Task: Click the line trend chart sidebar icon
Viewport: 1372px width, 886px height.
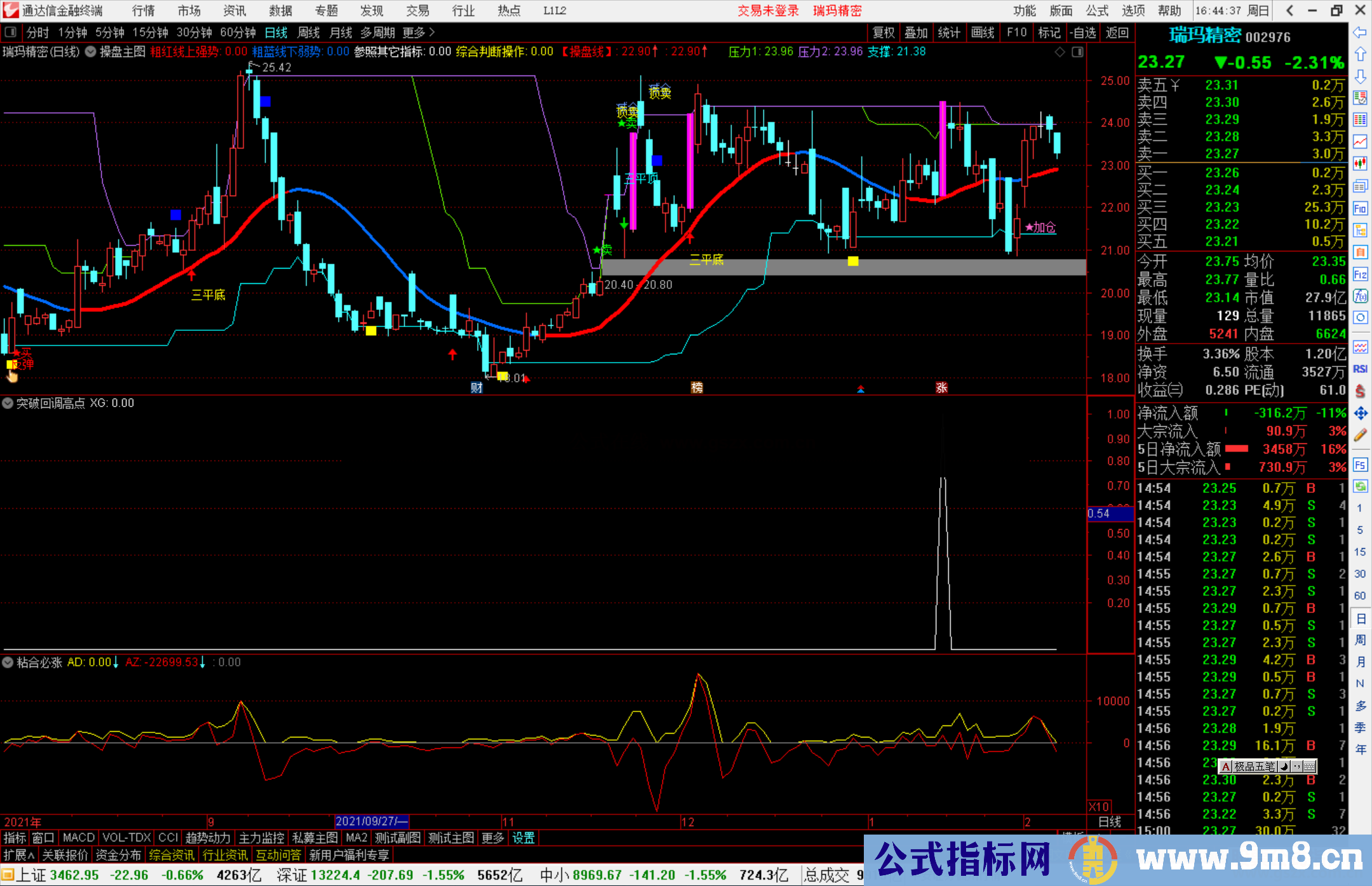Action: (1360, 141)
